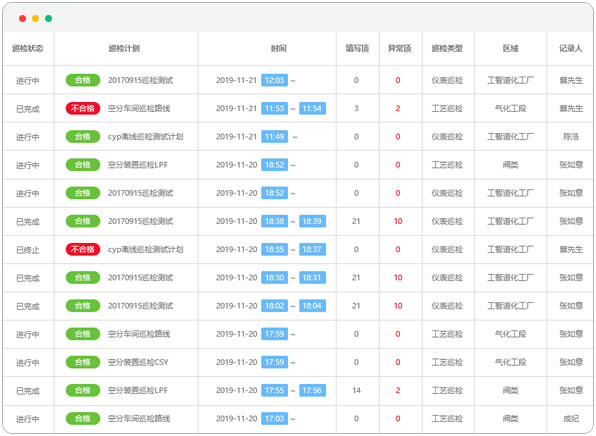The image size is (596, 436).
Task: Click the 时间 column header
Action: (279, 48)
